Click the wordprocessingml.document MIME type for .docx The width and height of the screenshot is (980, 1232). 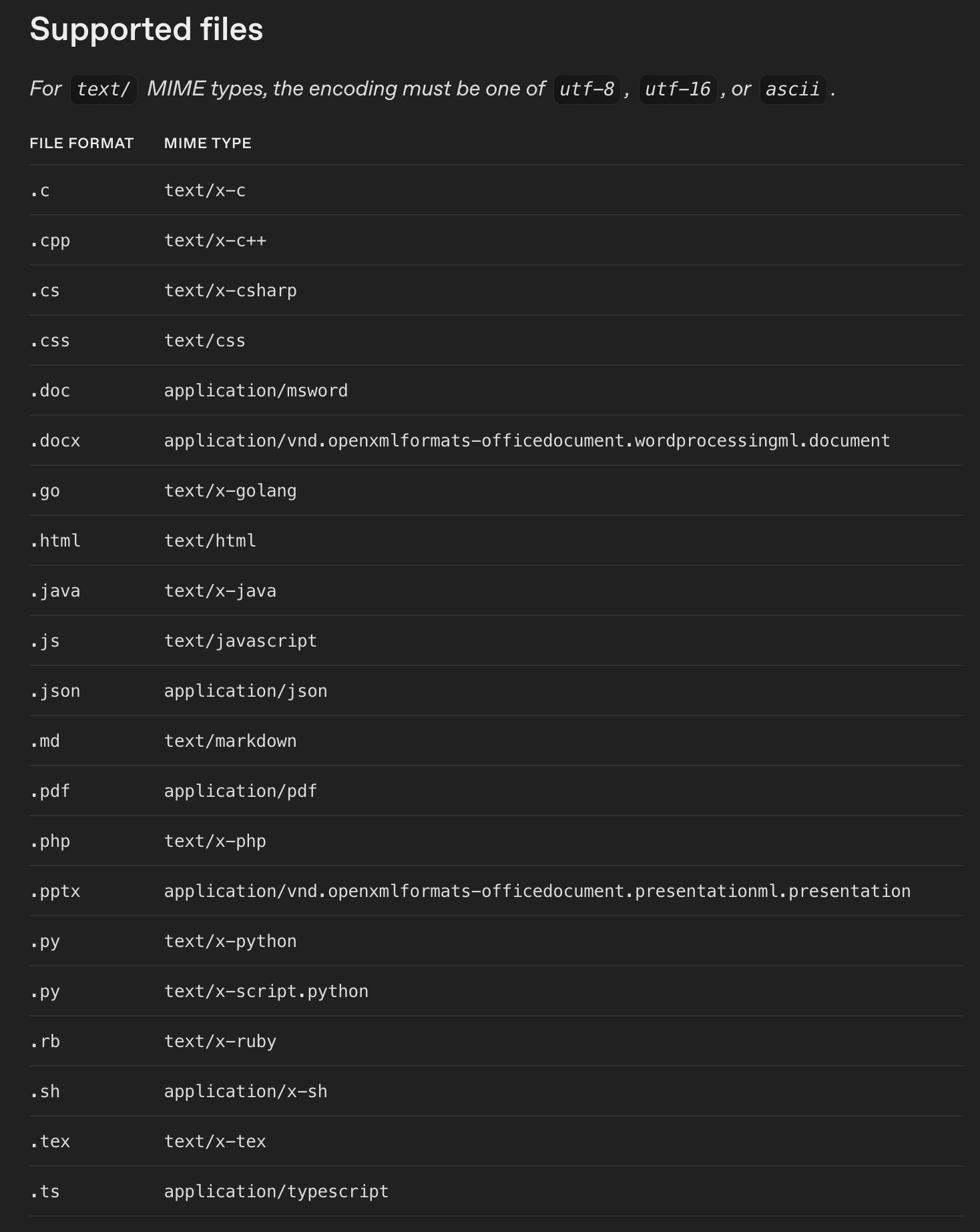[527, 441]
